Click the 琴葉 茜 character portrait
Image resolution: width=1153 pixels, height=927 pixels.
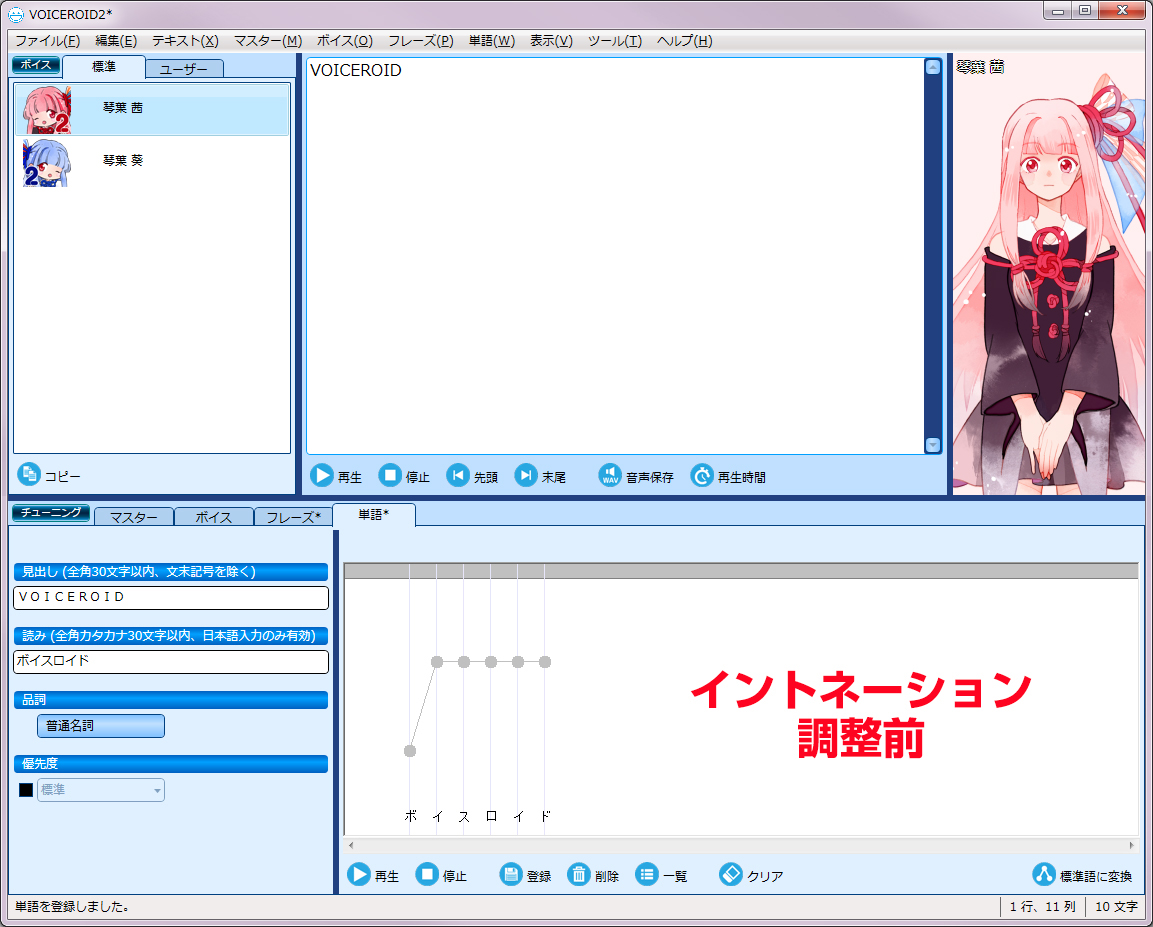tap(1049, 273)
